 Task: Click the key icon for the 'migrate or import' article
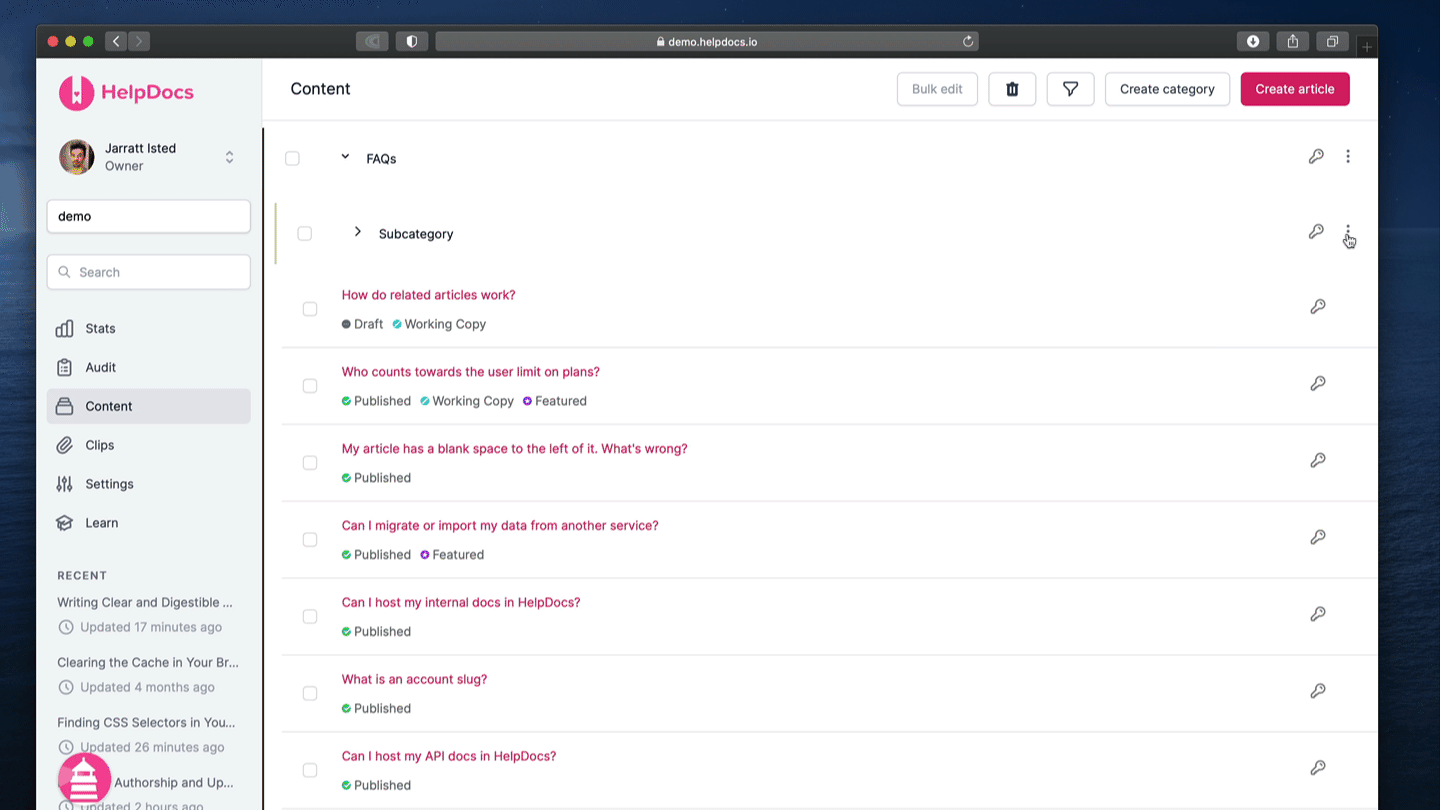coord(1318,537)
